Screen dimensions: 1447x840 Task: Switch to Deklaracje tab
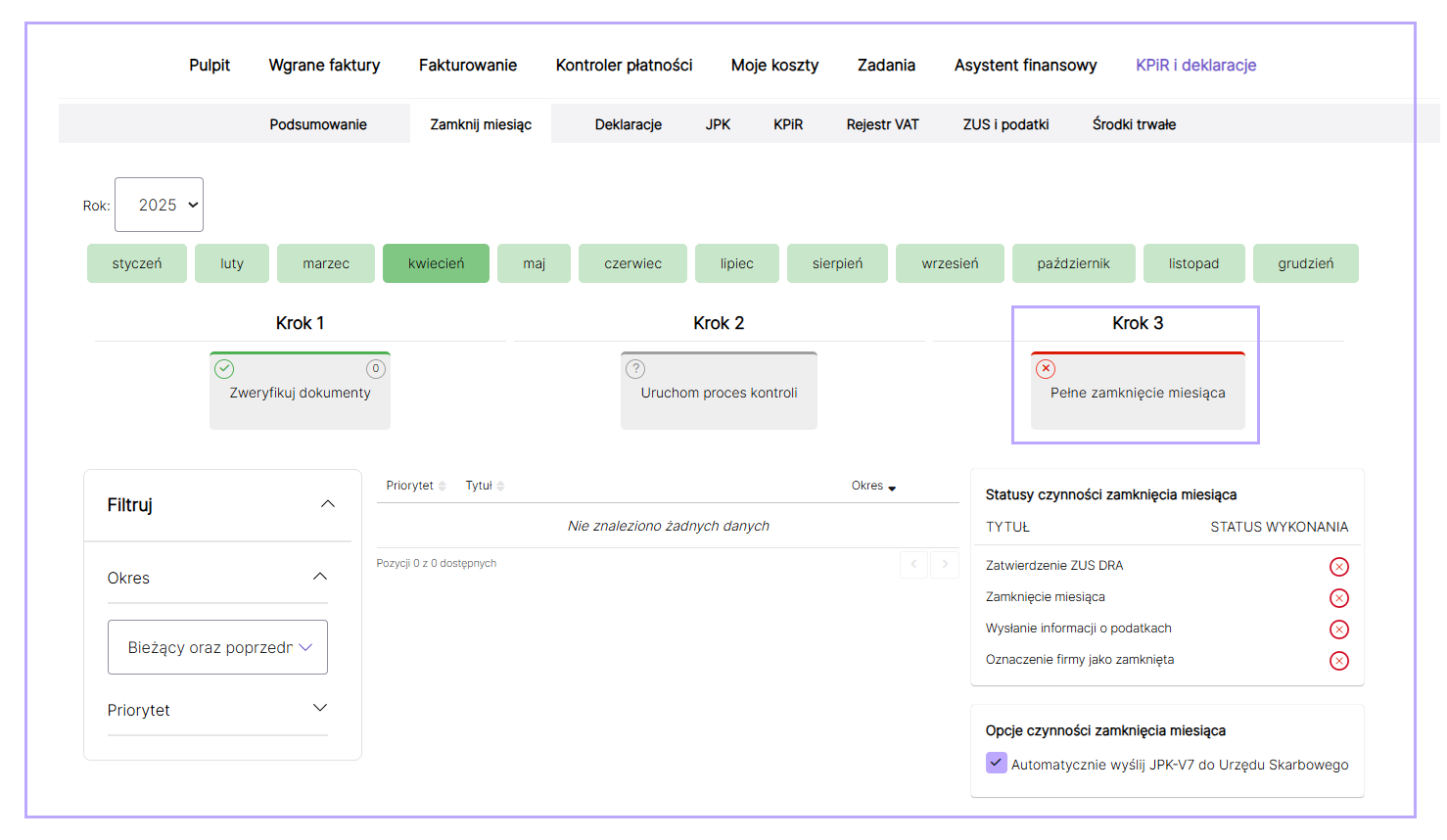(629, 124)
